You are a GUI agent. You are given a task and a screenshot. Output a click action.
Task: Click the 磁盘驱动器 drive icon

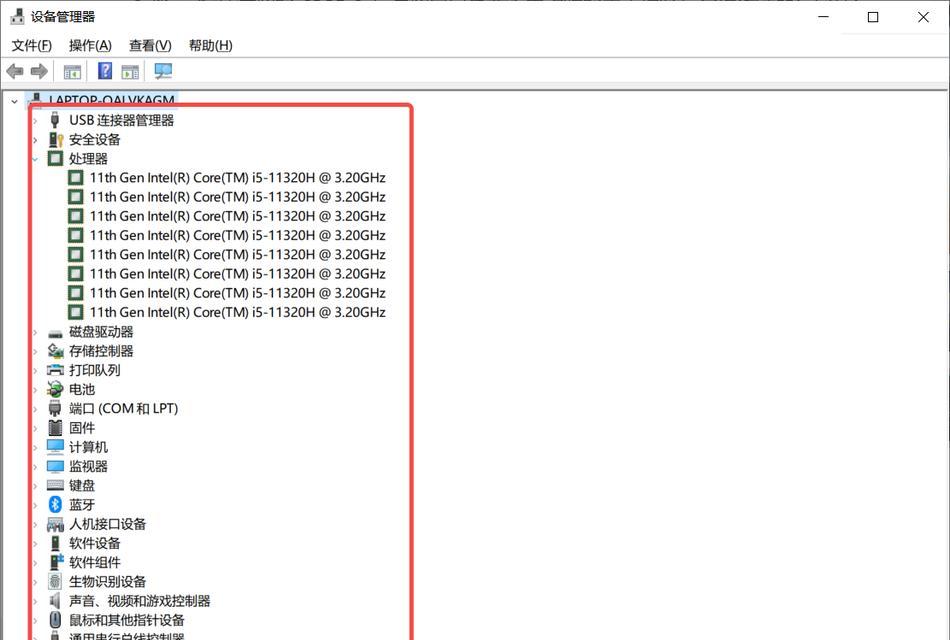(x=55, y=333)
